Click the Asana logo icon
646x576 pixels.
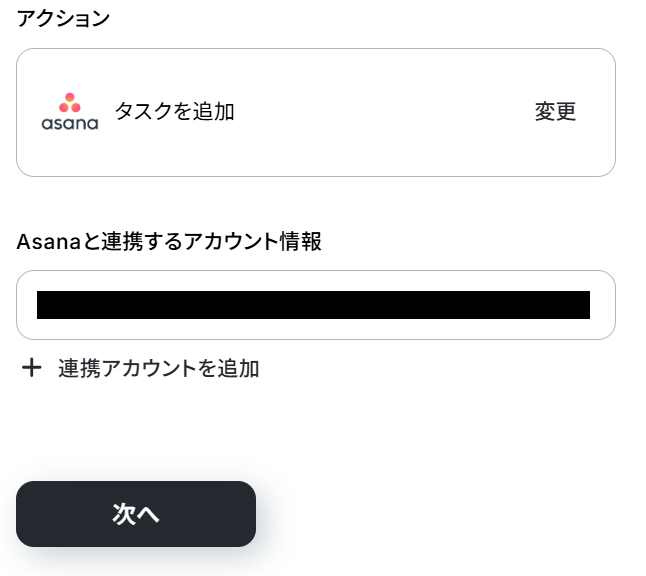coord(69,112)
